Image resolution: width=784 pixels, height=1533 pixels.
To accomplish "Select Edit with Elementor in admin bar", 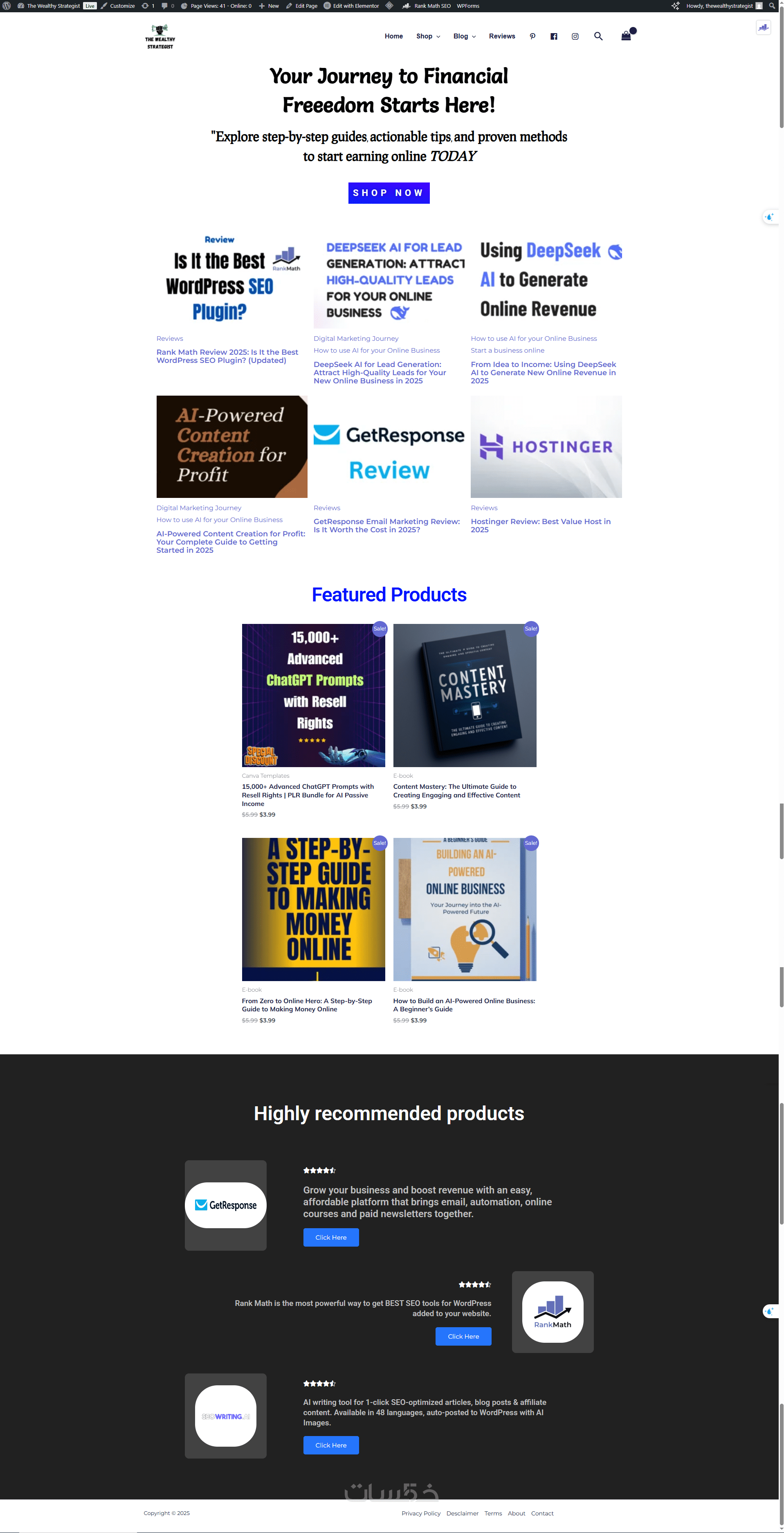I will (351, 6).
